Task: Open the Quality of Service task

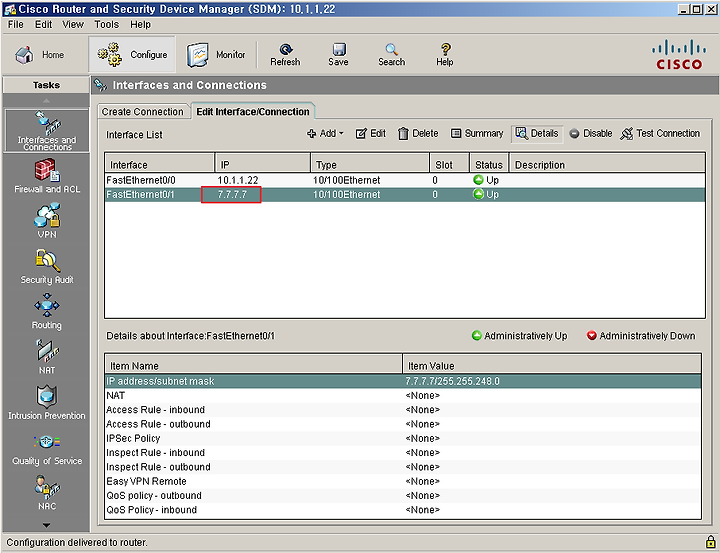Action: pyautogui.click(x=47, y=448)
